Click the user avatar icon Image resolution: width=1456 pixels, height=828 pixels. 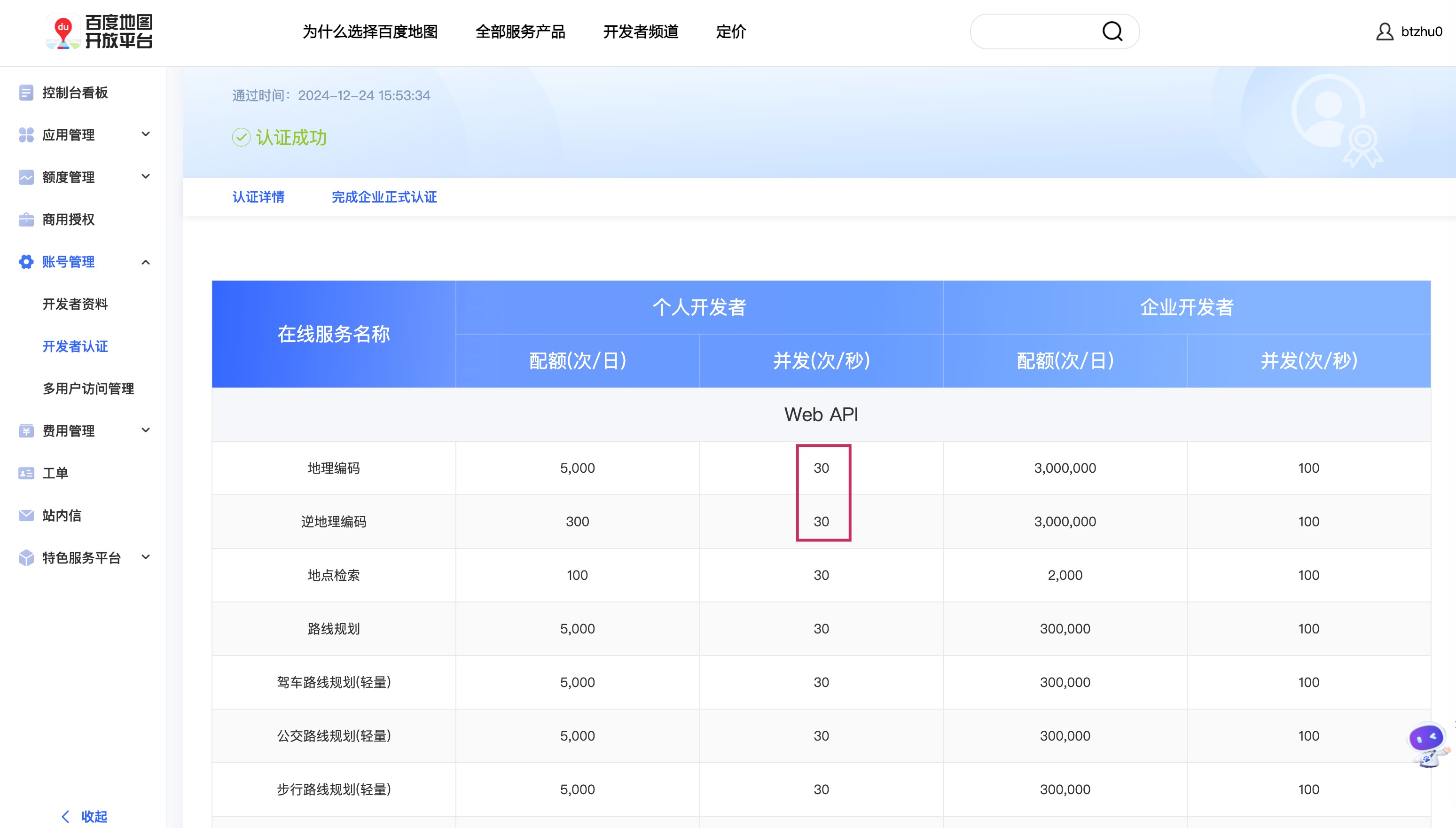(1385, 32)
